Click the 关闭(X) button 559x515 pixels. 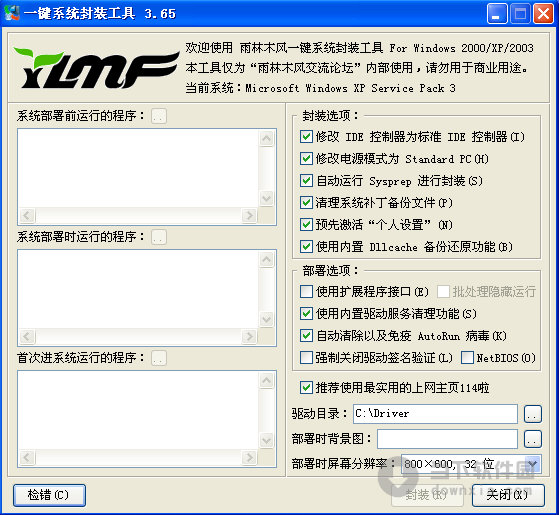508,495
